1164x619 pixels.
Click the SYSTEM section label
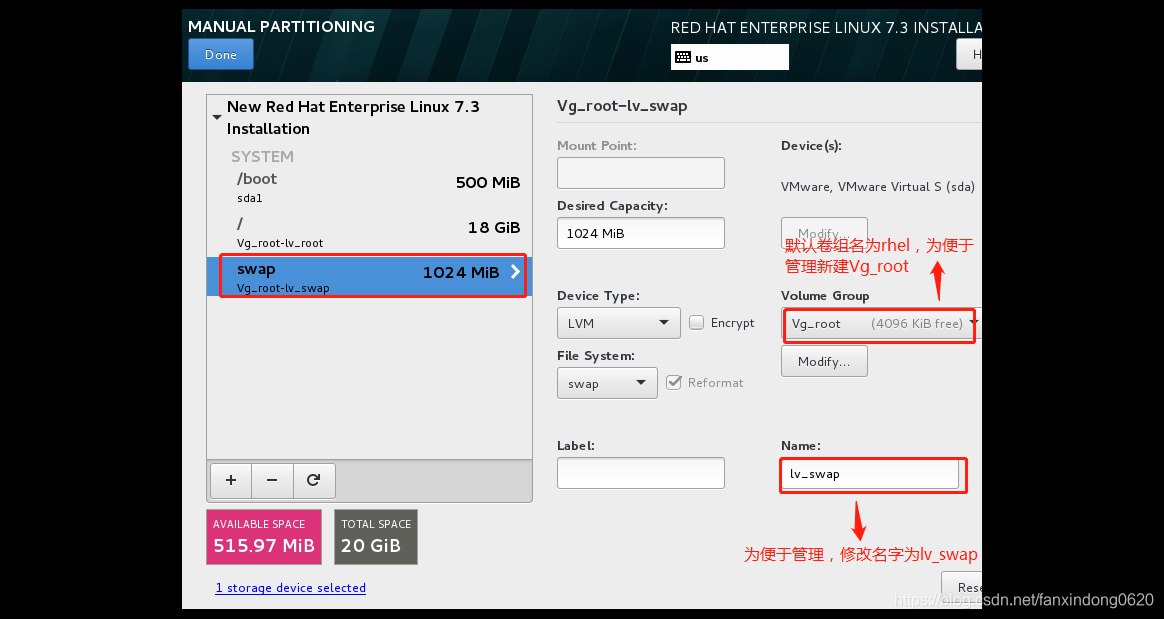(262, 157)
